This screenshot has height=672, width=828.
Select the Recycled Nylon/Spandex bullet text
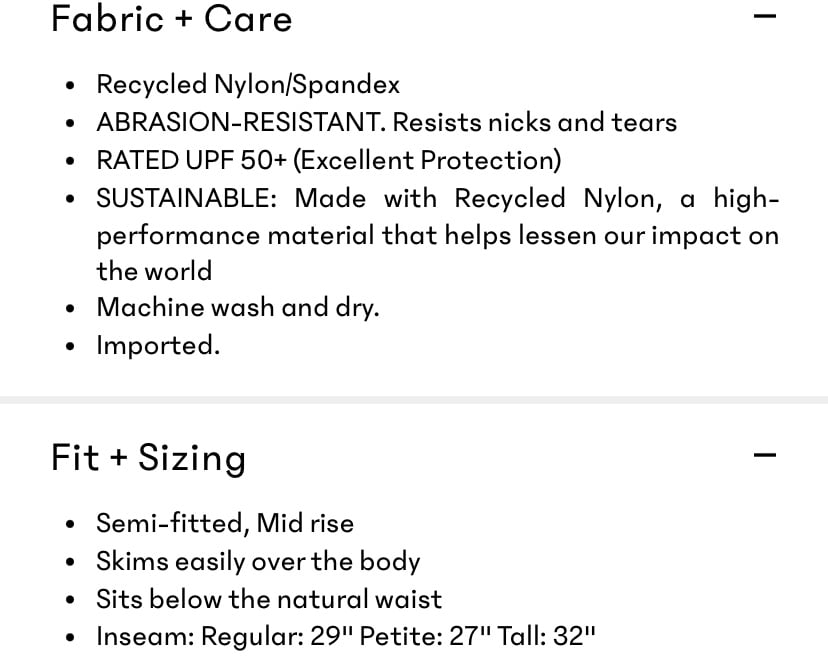[x=248, y=85]
